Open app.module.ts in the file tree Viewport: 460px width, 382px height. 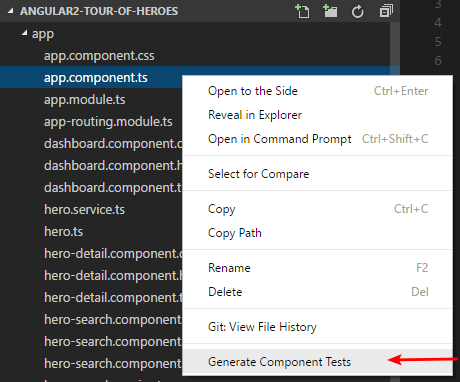(85, 100)
